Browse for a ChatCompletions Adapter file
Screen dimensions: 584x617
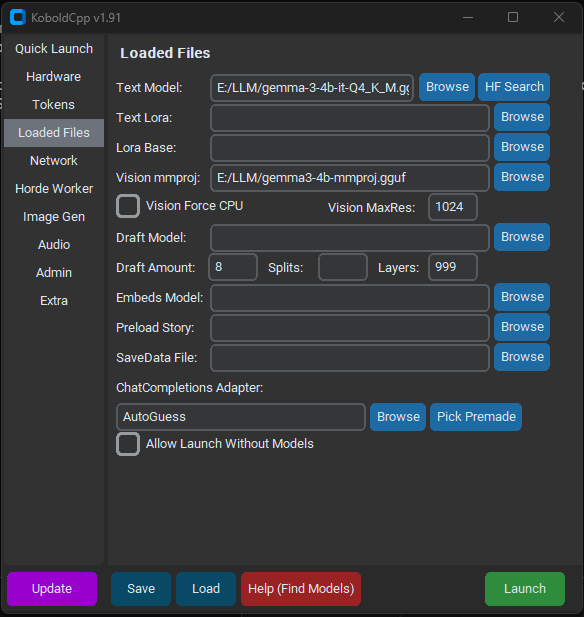point(398,417)
